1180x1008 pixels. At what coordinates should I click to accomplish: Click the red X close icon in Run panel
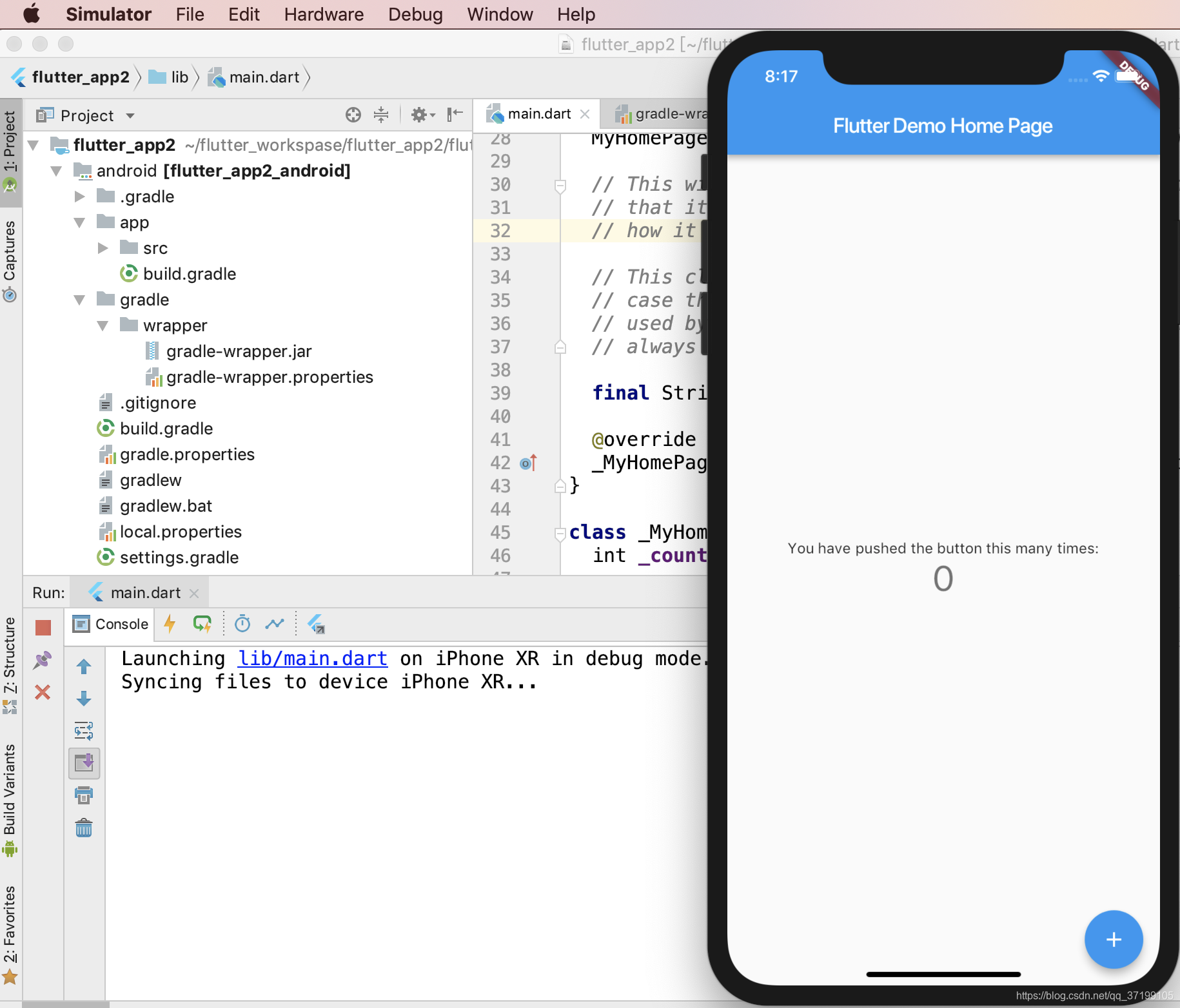[43, 692]
